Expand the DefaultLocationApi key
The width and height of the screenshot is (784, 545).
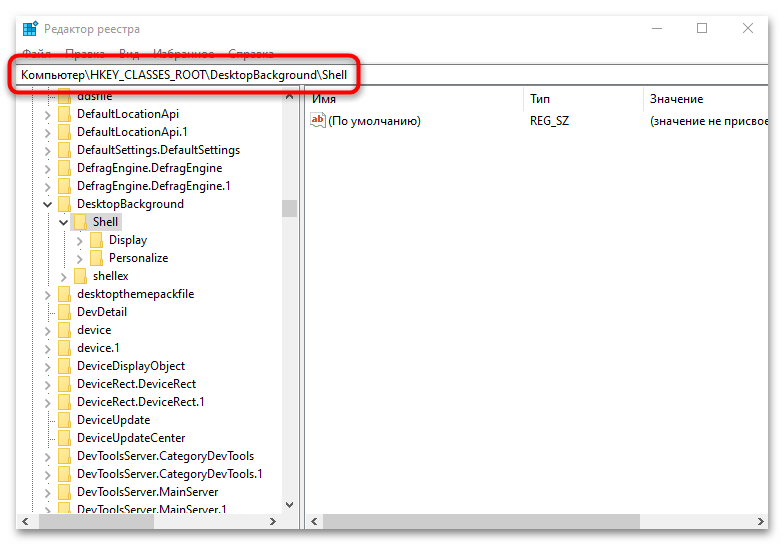point(48,115)
